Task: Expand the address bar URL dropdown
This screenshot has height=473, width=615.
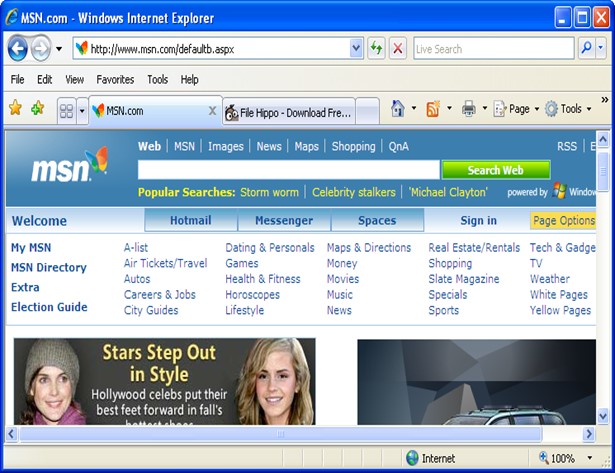Action: pos(356,48)
